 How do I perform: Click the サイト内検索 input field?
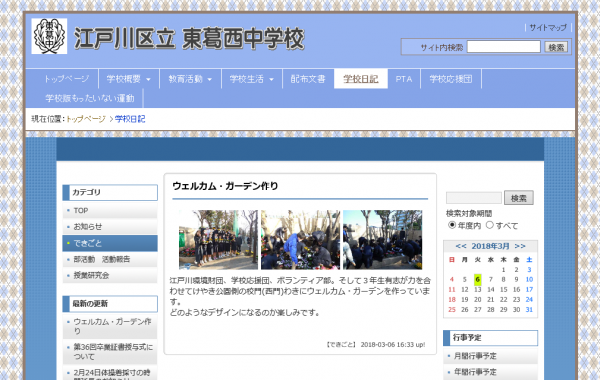[x=504, y=47]
